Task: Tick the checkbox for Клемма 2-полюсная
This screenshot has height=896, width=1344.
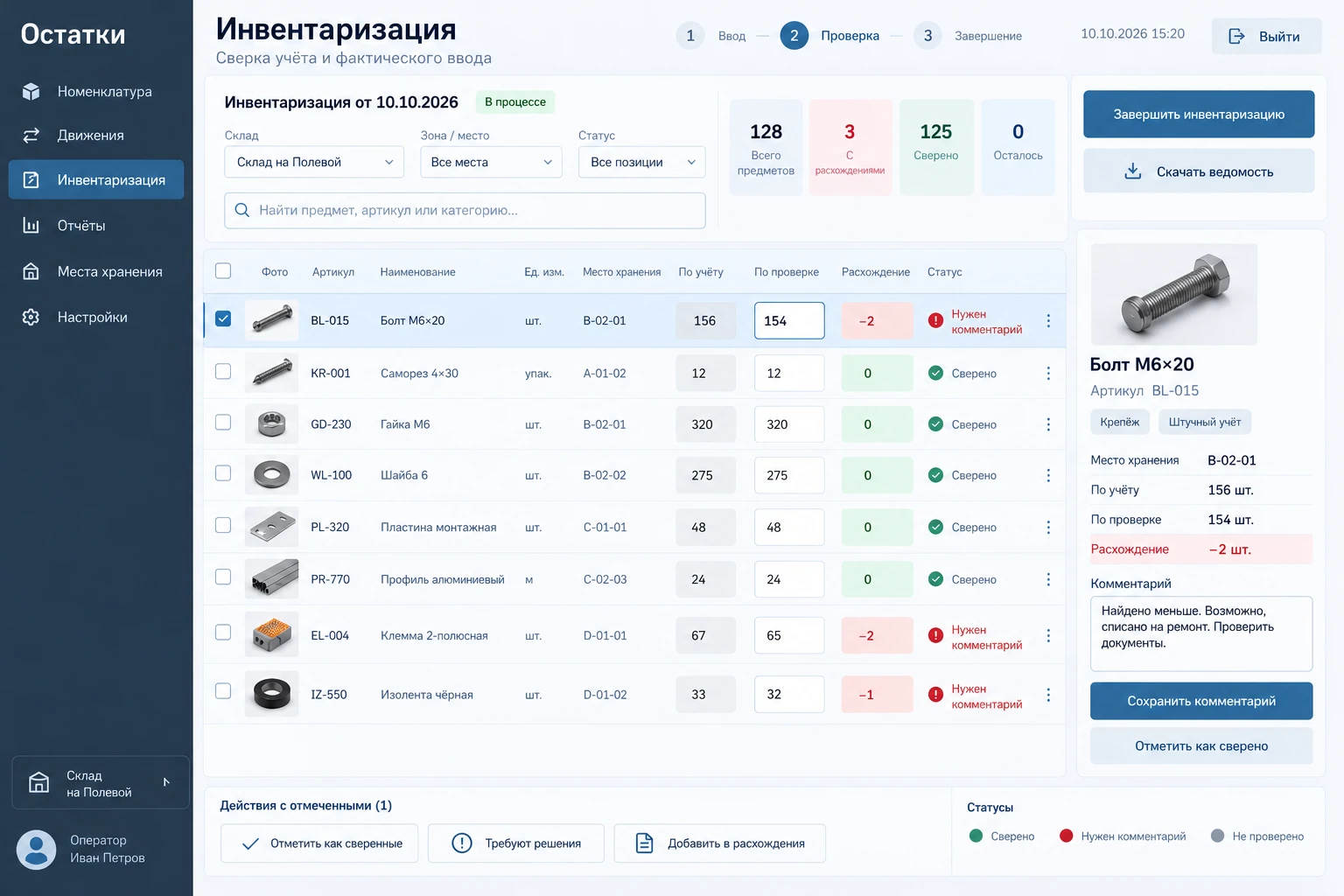Action: (223, 632)
